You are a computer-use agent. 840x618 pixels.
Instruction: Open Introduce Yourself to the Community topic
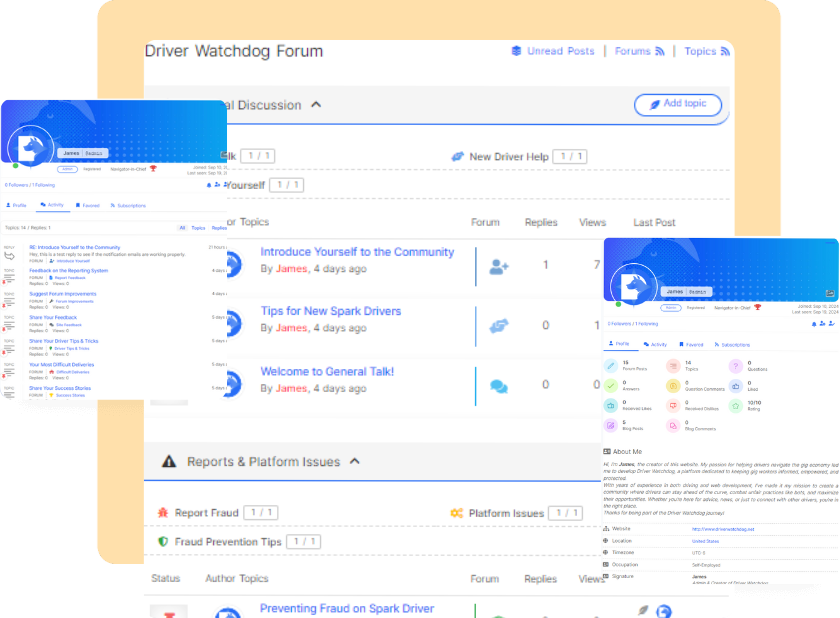[x=357, y=252]
